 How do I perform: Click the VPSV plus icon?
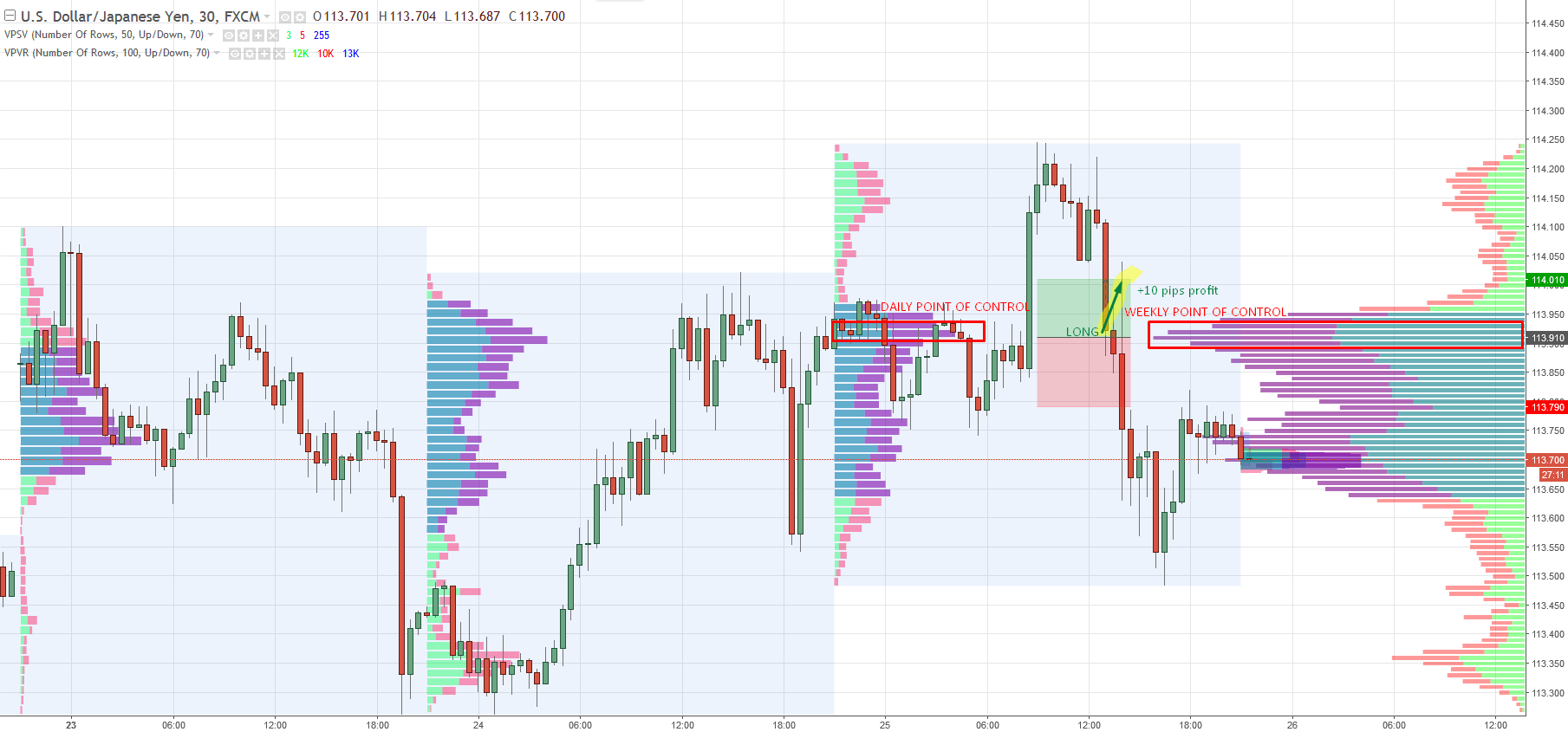258,36
